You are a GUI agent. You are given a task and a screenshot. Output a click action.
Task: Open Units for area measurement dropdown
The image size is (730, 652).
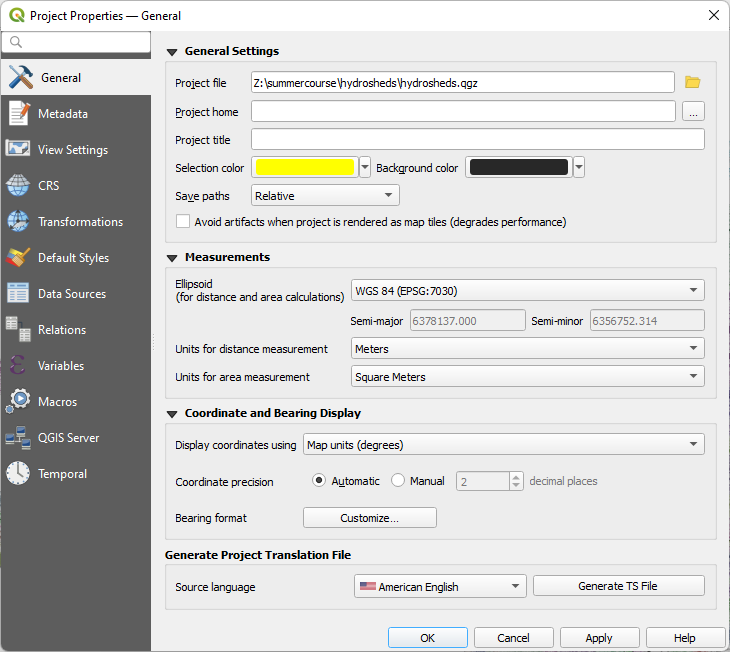(527, 376)
